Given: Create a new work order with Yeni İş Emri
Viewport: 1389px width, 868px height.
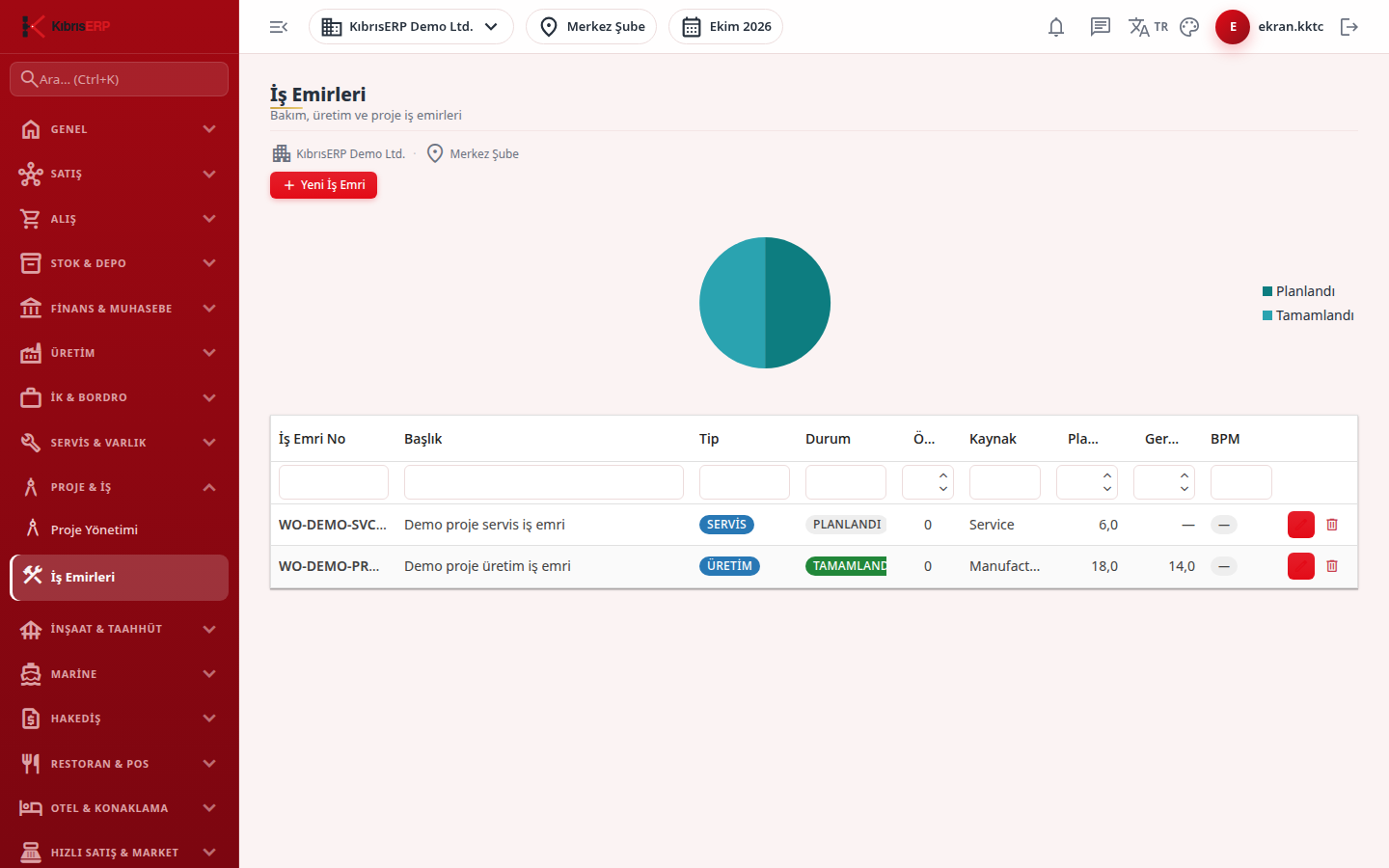Looking at the screenshot, I should click(x=323, y=185).
